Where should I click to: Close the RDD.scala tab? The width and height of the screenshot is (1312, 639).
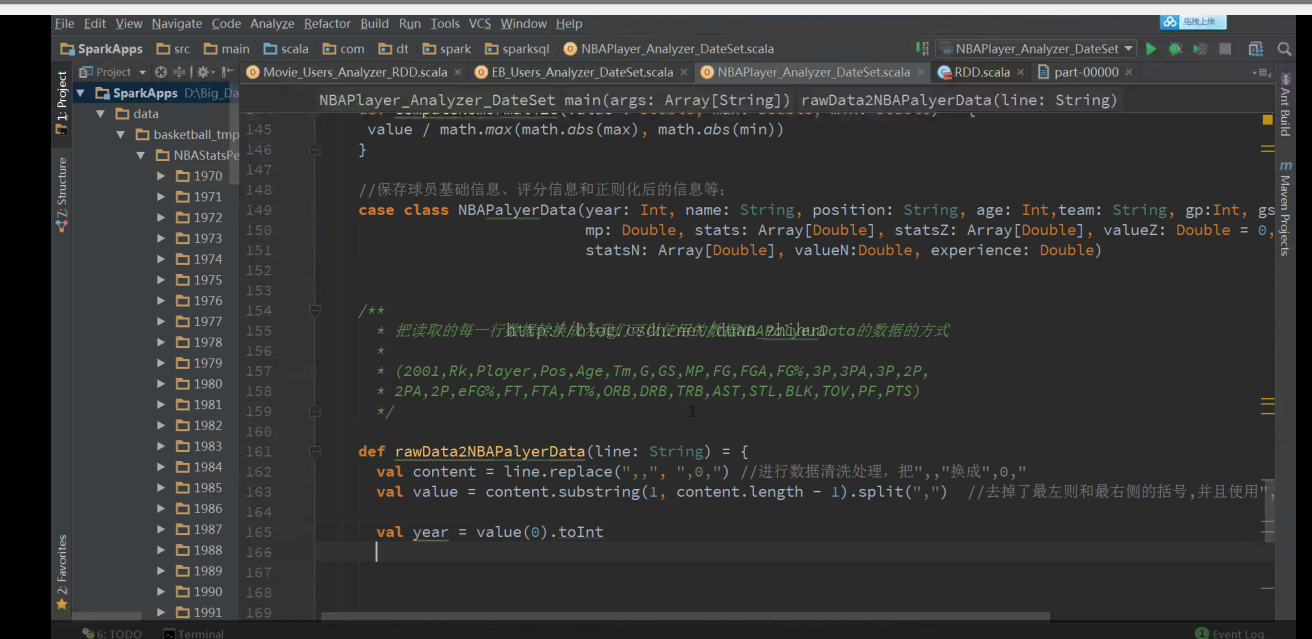1021,72
